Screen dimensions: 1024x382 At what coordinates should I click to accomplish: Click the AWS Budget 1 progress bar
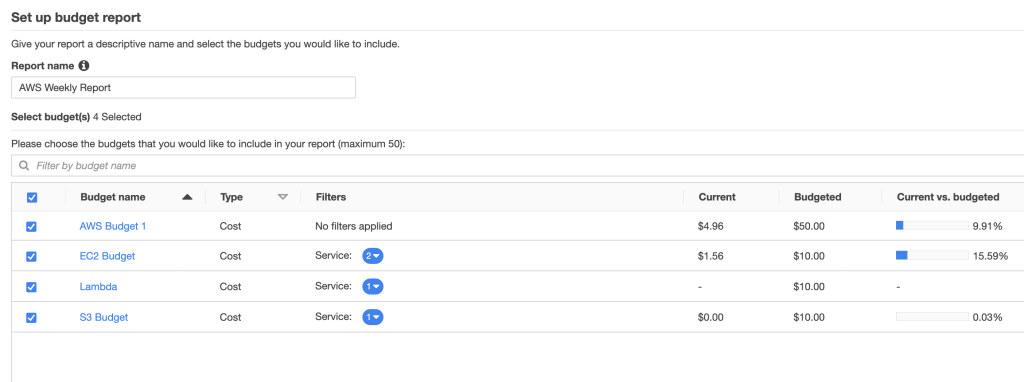pos(932,225)
